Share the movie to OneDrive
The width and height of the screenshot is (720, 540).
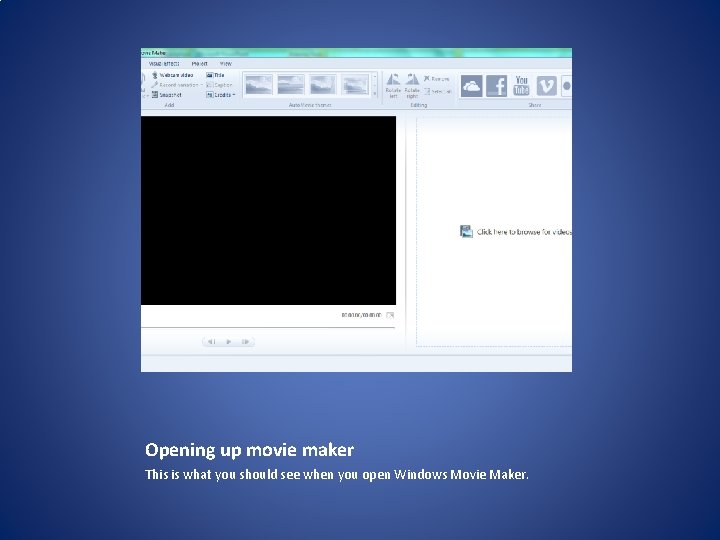(x=472, y=86)
